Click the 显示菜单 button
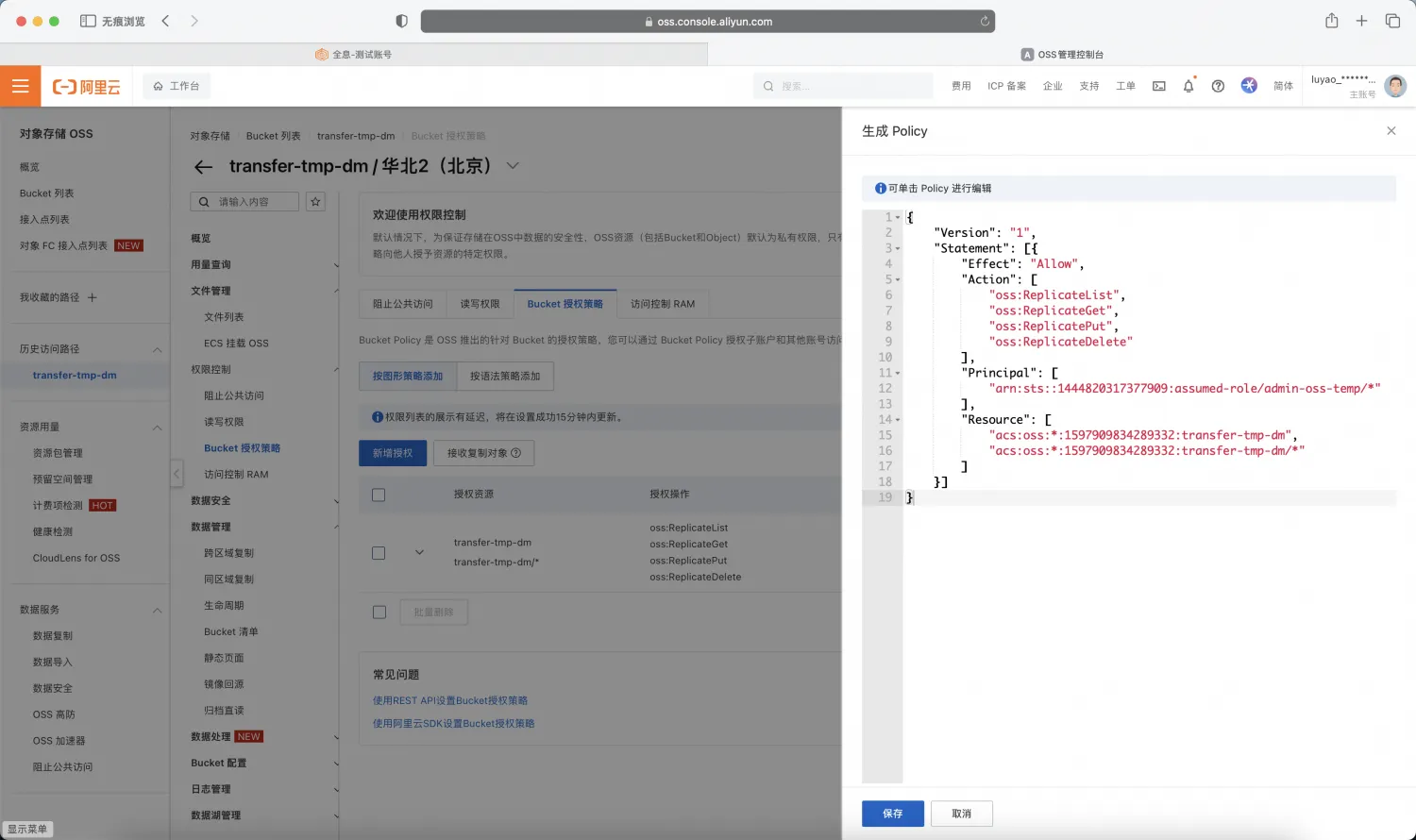The width and height of the screenshot is (1416, 840). [27, 829]
